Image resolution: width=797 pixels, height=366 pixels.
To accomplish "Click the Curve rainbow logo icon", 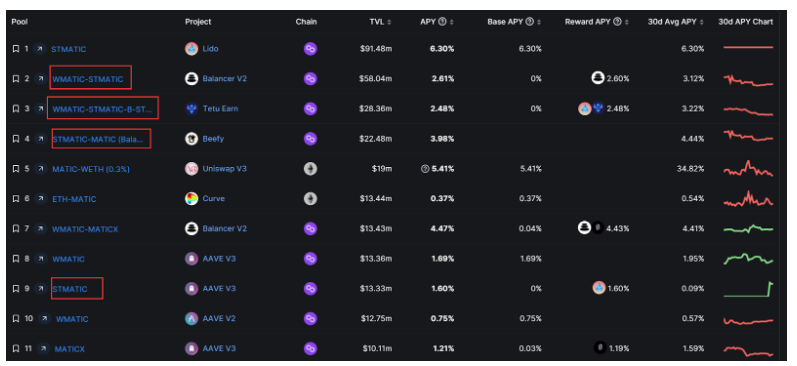I will click(x=191, y=199).
